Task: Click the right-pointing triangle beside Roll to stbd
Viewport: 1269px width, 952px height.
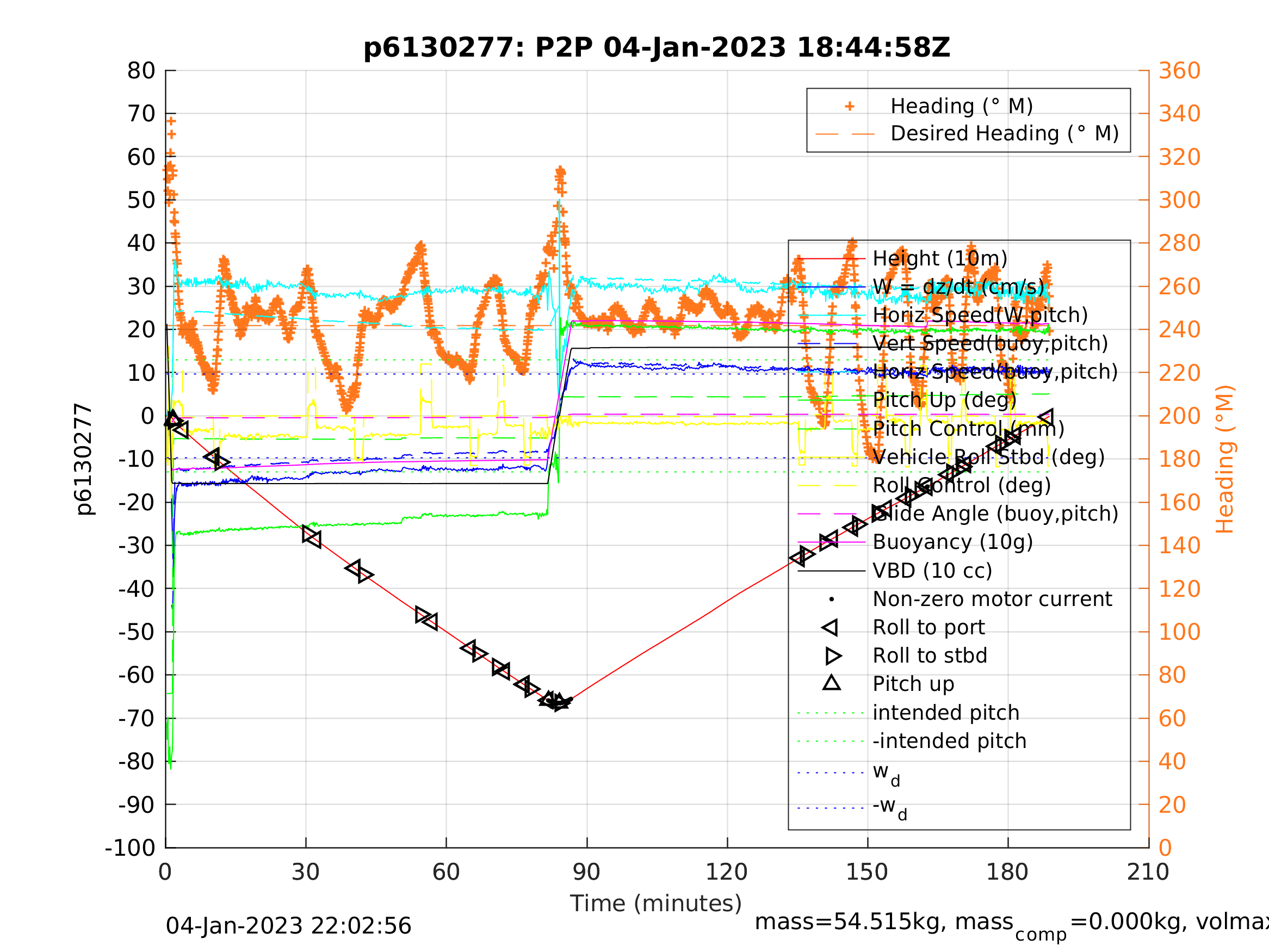Action: (x=833, y=656)
